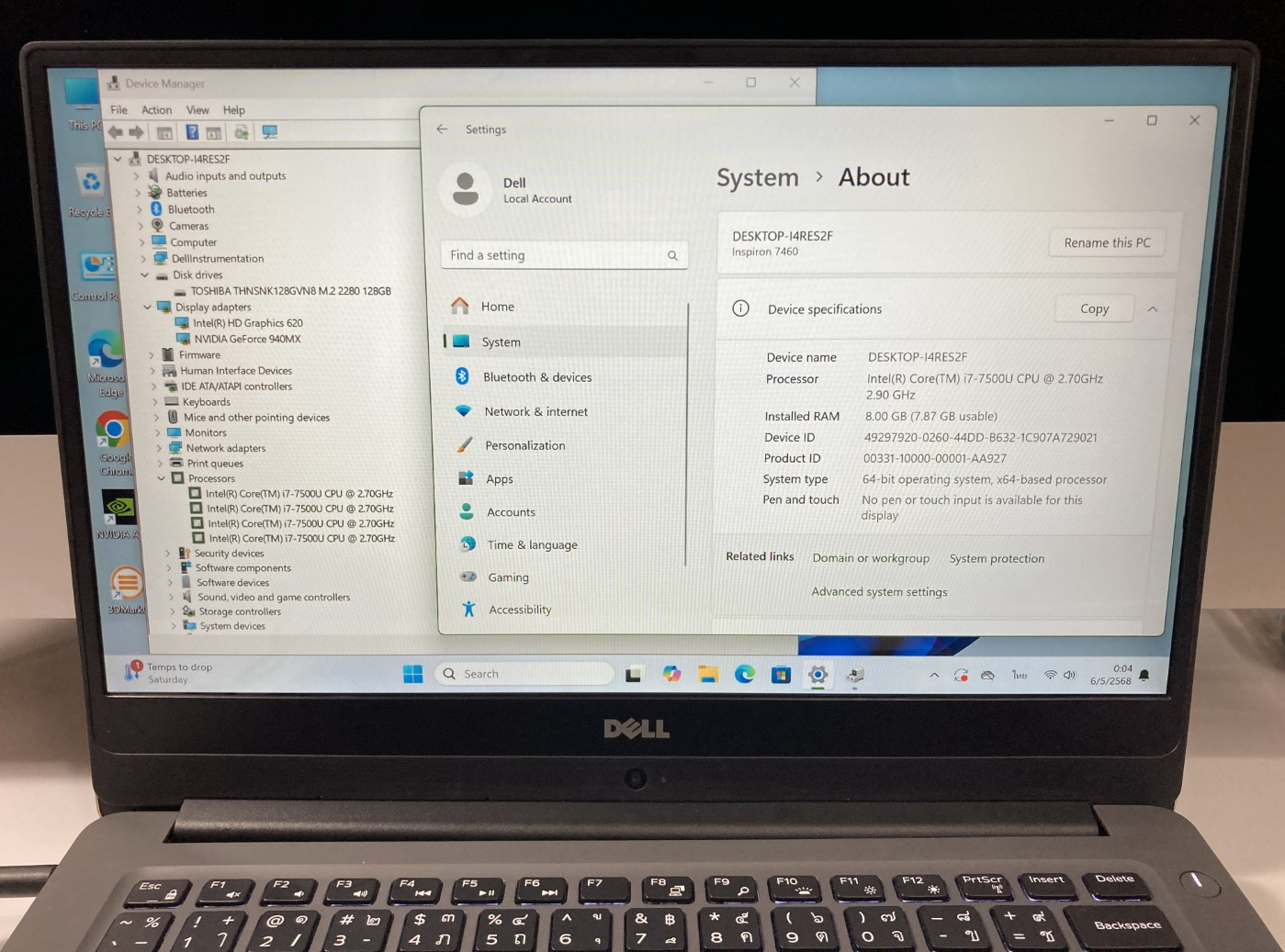Image resolution: width=1285 pixels, height=952 pixels.
Task: Select the TOSHIBA THNSNK128GVN8 disk drive
Action: point(290,291)
